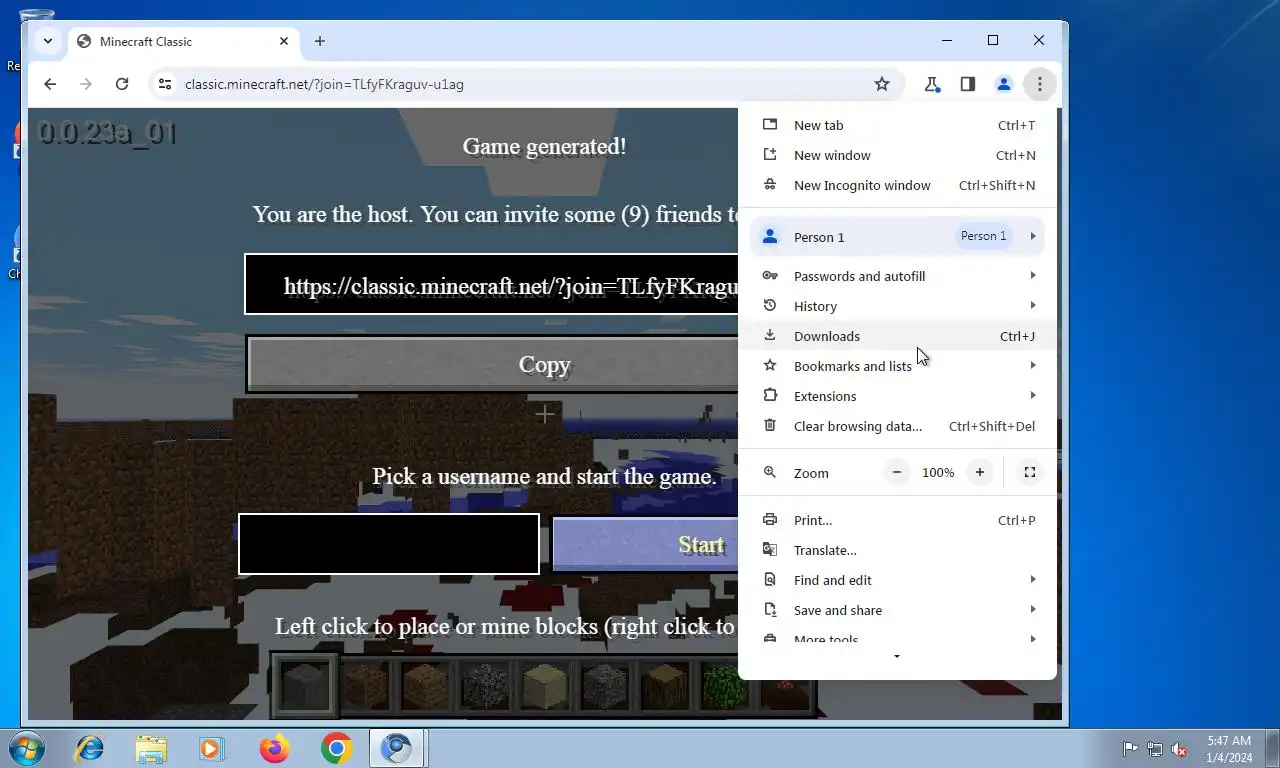Click the New Incognito window icon
The height and width of the screenshot is (768, 1280).
coord(770,184)
